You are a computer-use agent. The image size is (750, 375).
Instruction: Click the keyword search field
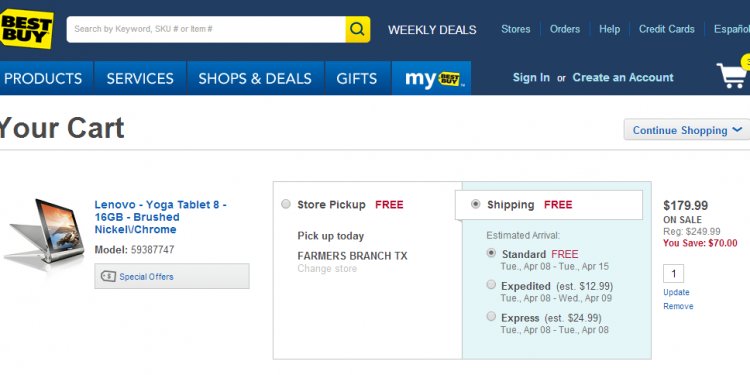pyautogui.click(x=206, y=29)
